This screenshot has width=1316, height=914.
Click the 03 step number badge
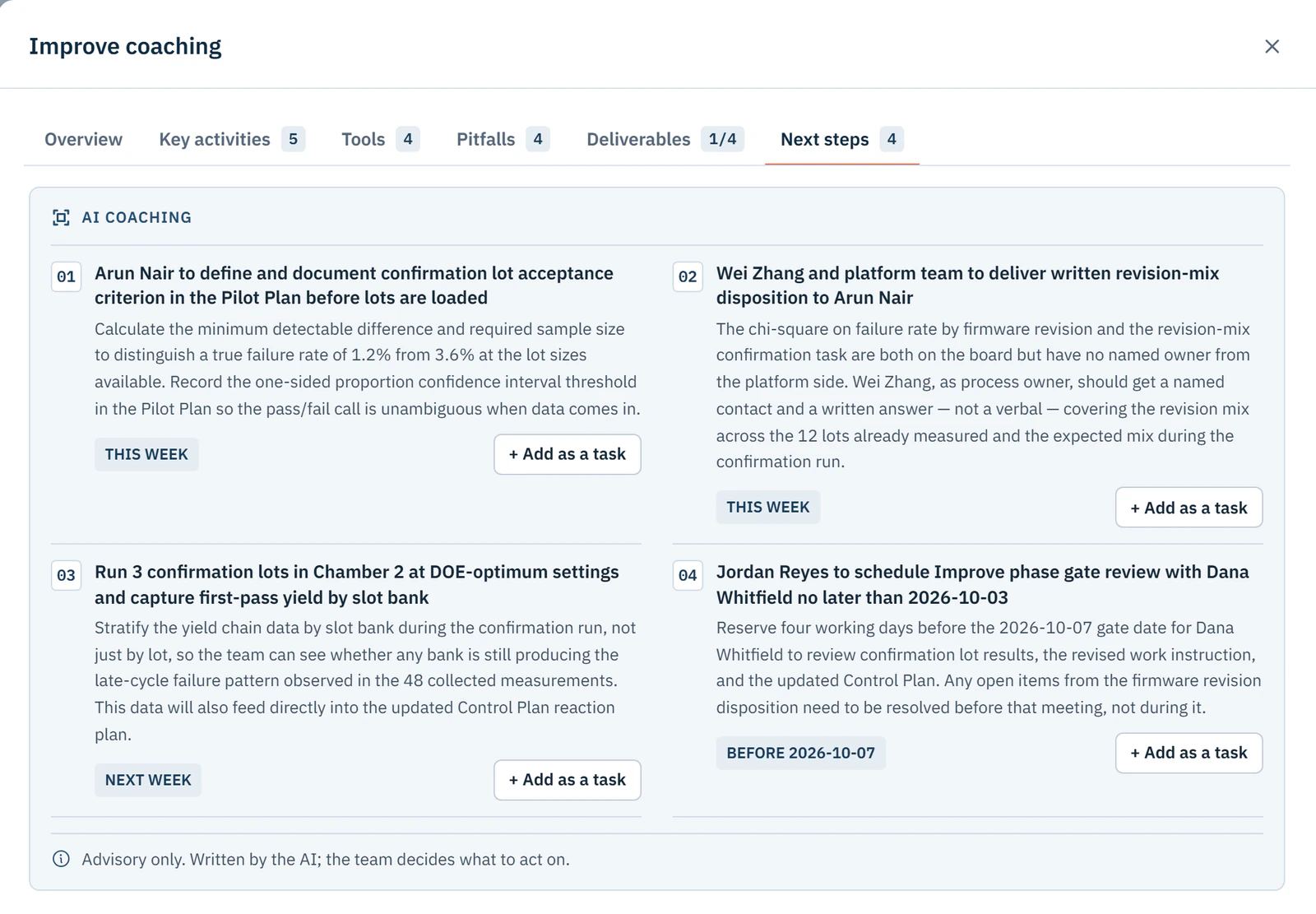66,575
